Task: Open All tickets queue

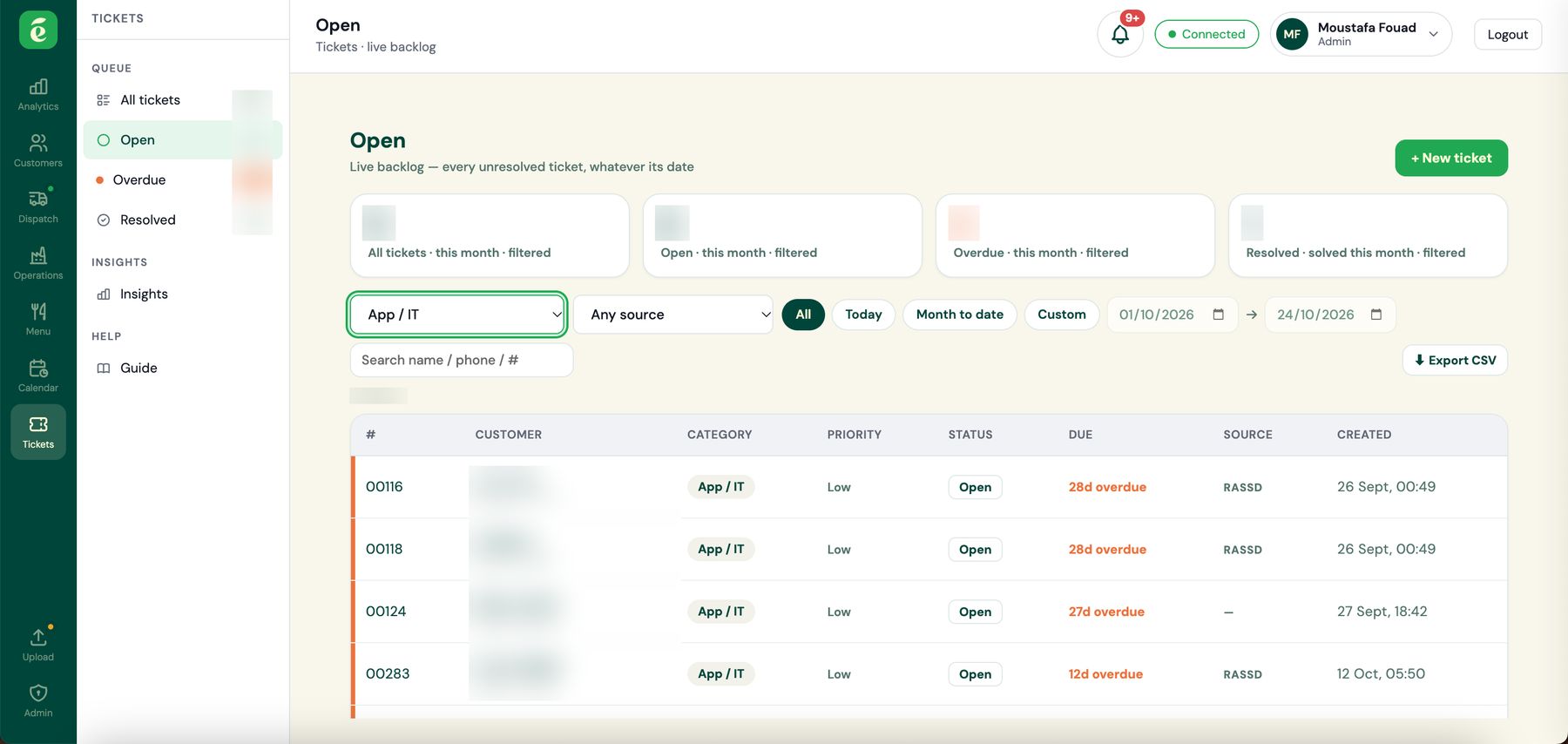Action: pyautogui.click(x=183, y=100)
